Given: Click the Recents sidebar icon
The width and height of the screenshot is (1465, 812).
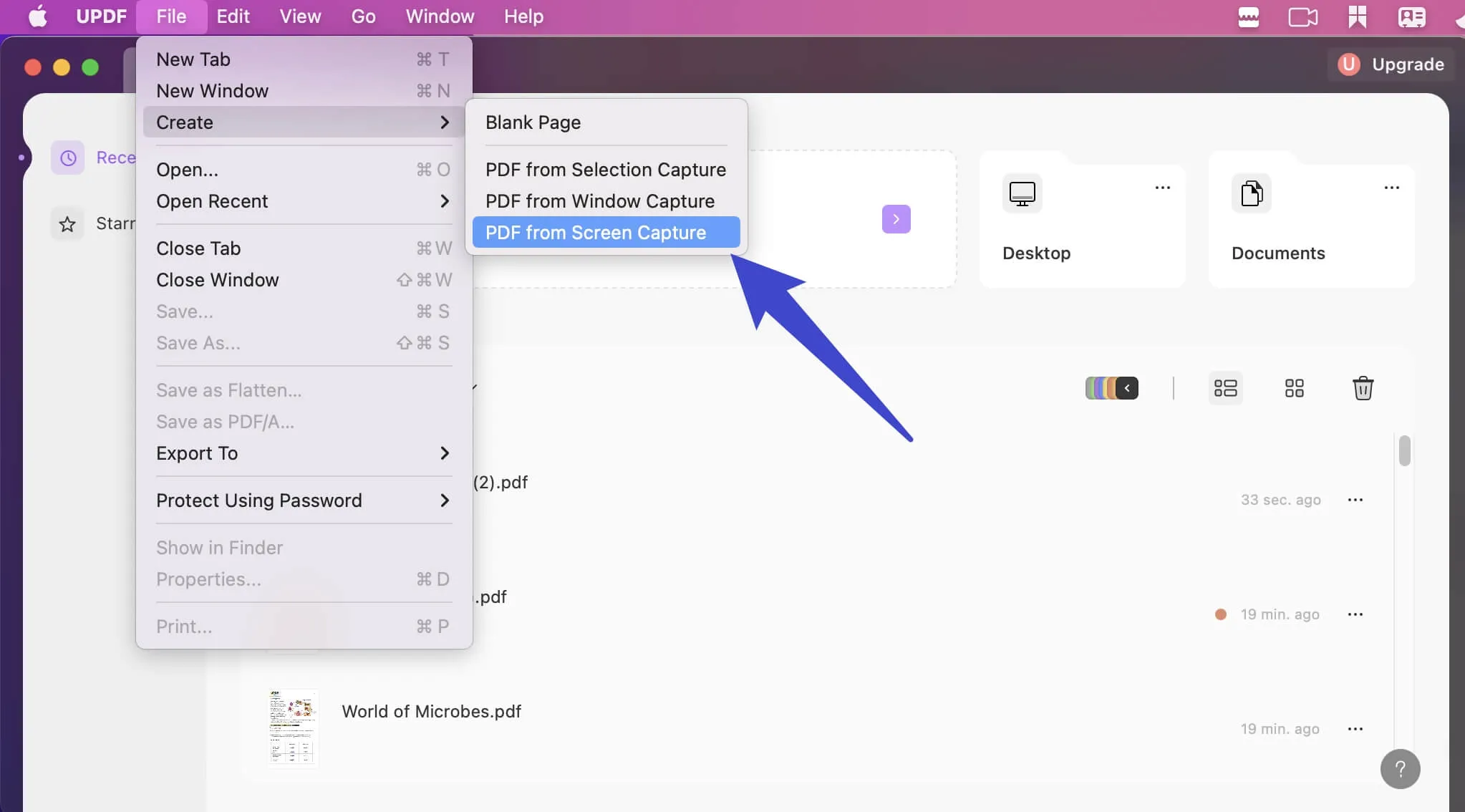Looking at the screenshot, I should pos(67,158).
